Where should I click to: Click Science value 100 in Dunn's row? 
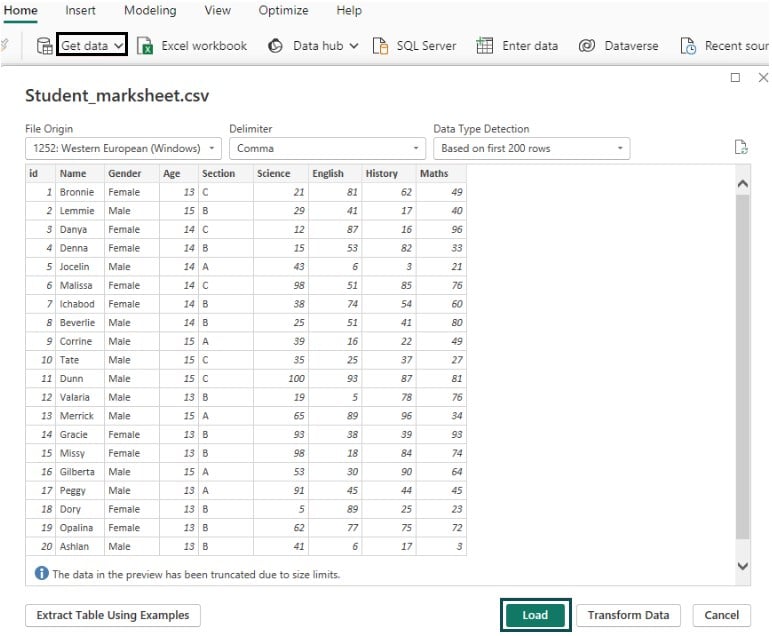pos(281,379)
